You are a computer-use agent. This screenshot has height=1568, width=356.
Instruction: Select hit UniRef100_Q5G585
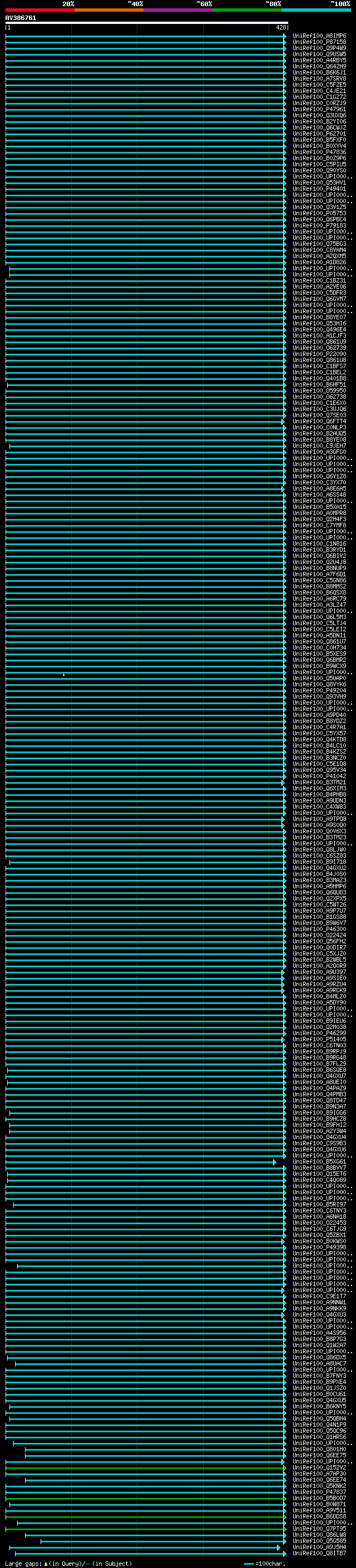[x=319, y=1541]
